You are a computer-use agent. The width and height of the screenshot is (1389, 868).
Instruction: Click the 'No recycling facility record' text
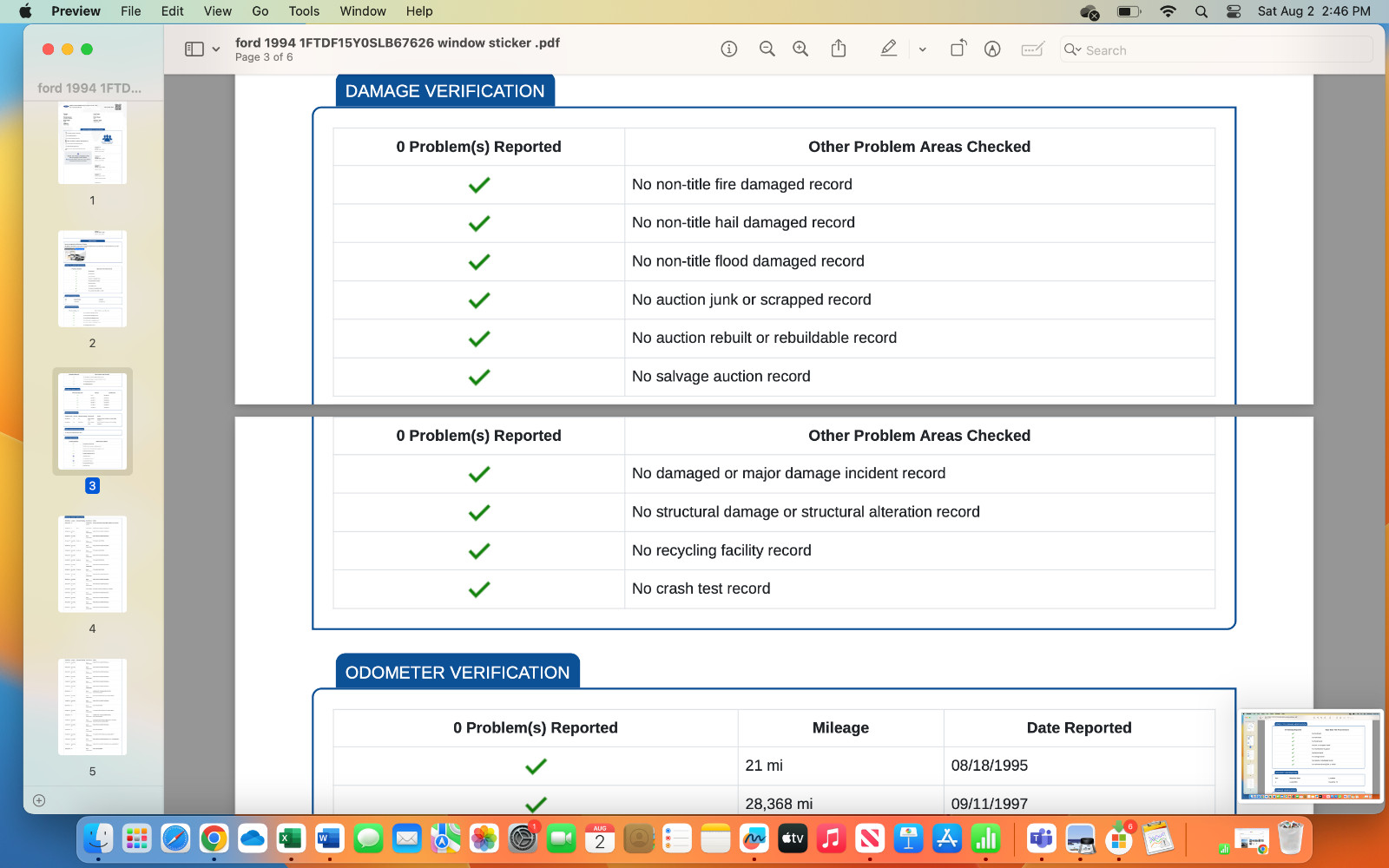click(721, 550)
